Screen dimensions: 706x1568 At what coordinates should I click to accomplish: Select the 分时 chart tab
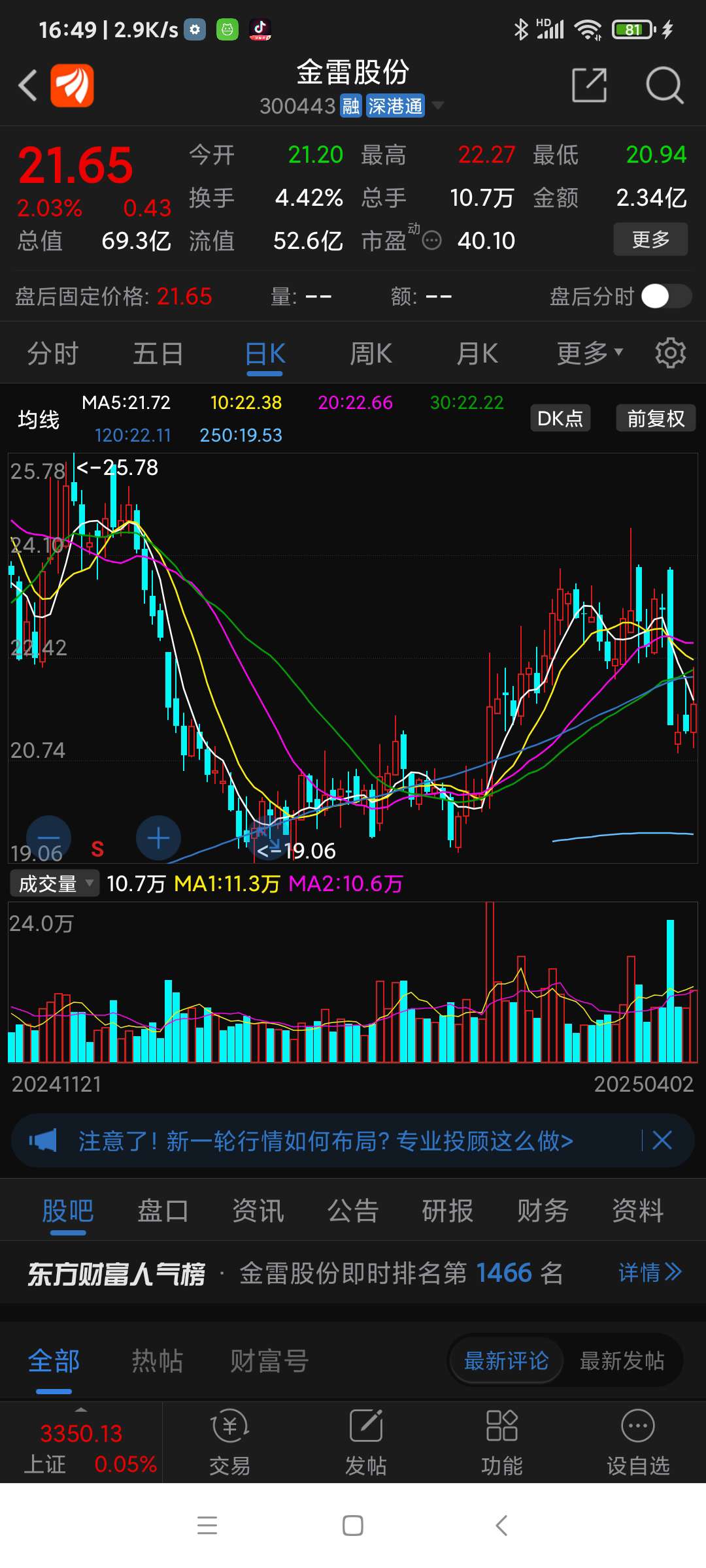[53, 353]
